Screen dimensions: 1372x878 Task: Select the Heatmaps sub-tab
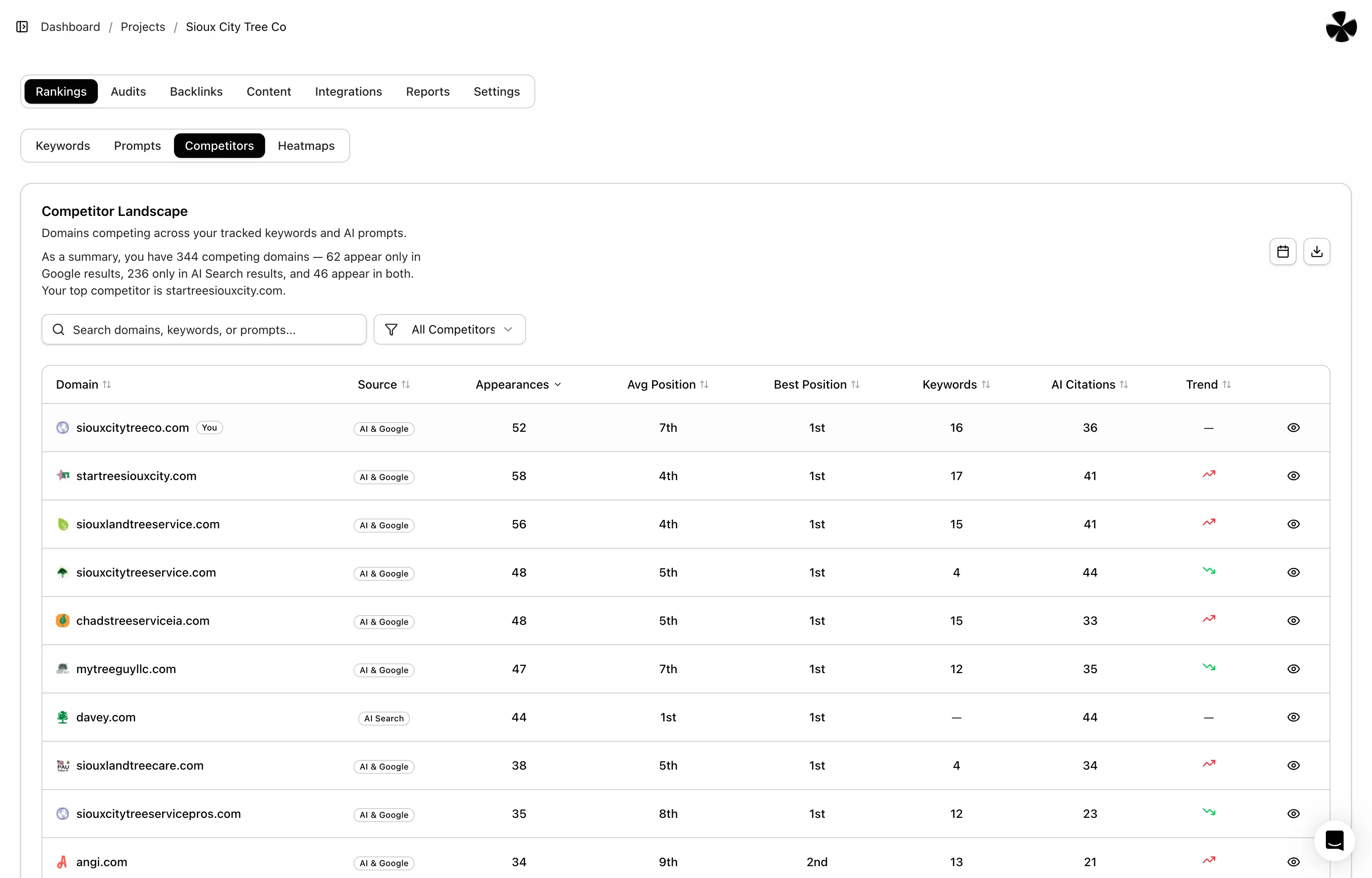pos(306,145)
